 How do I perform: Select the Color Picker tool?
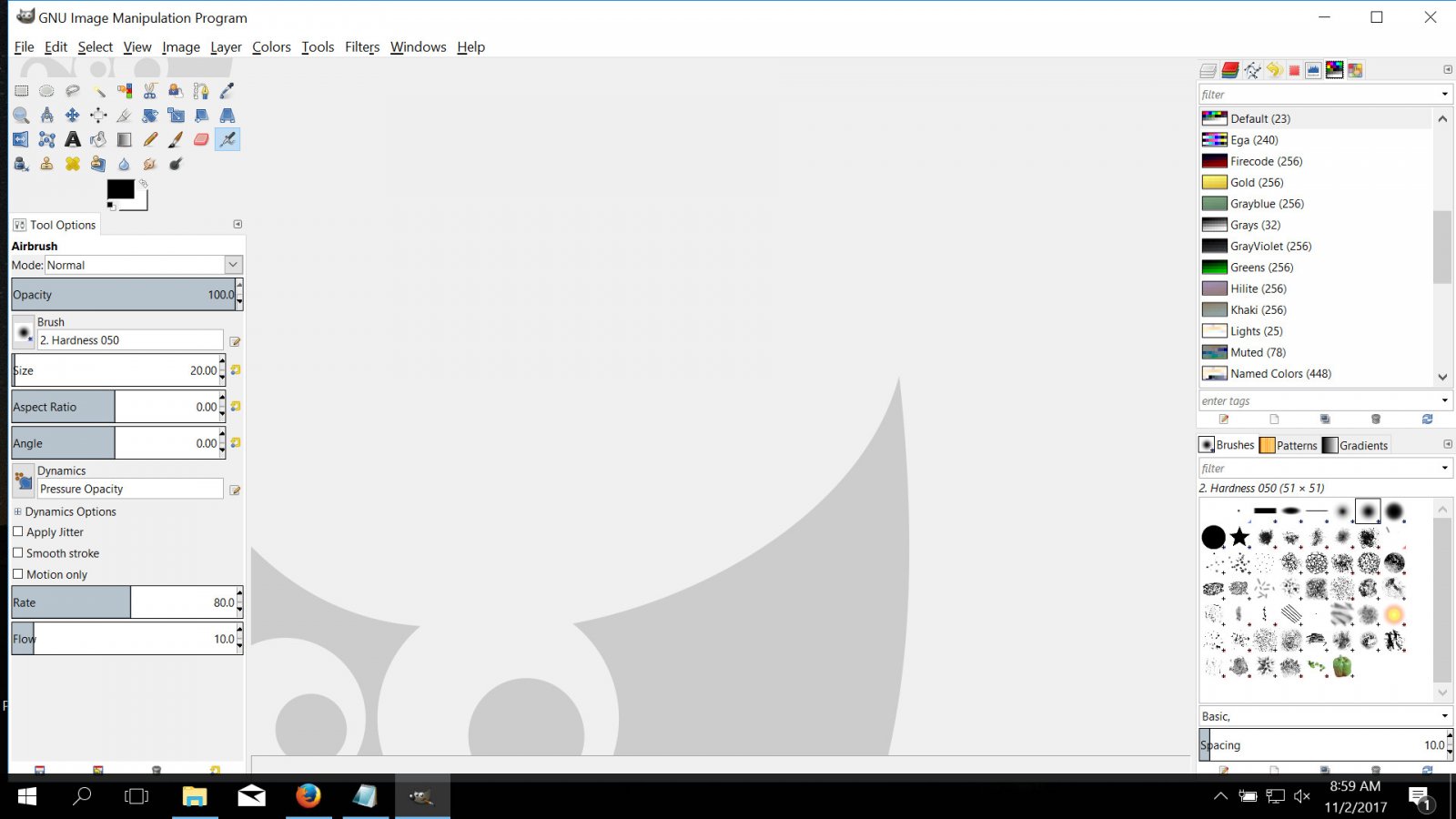point(227,91)
